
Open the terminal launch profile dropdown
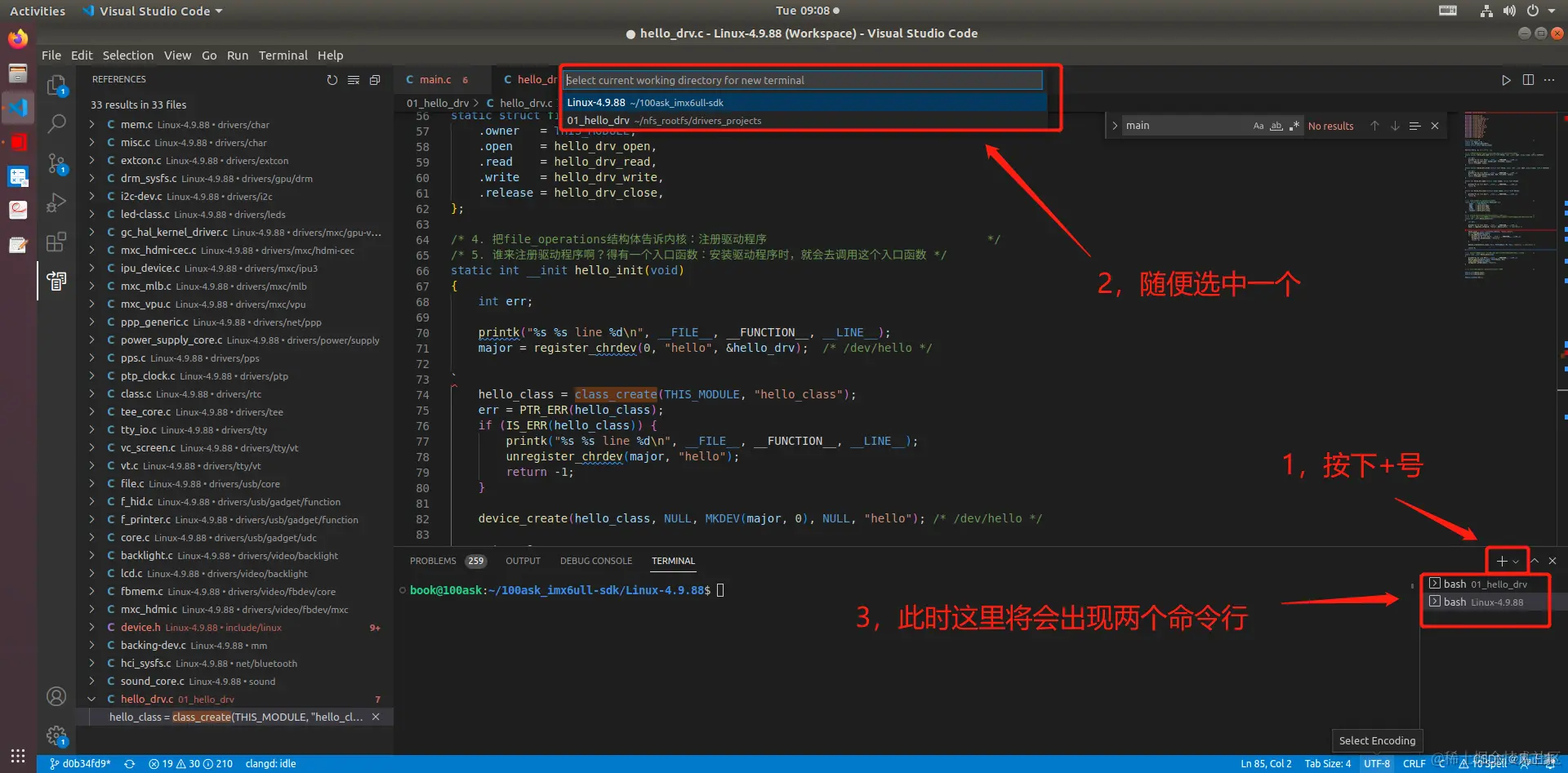coord(1516,562)
